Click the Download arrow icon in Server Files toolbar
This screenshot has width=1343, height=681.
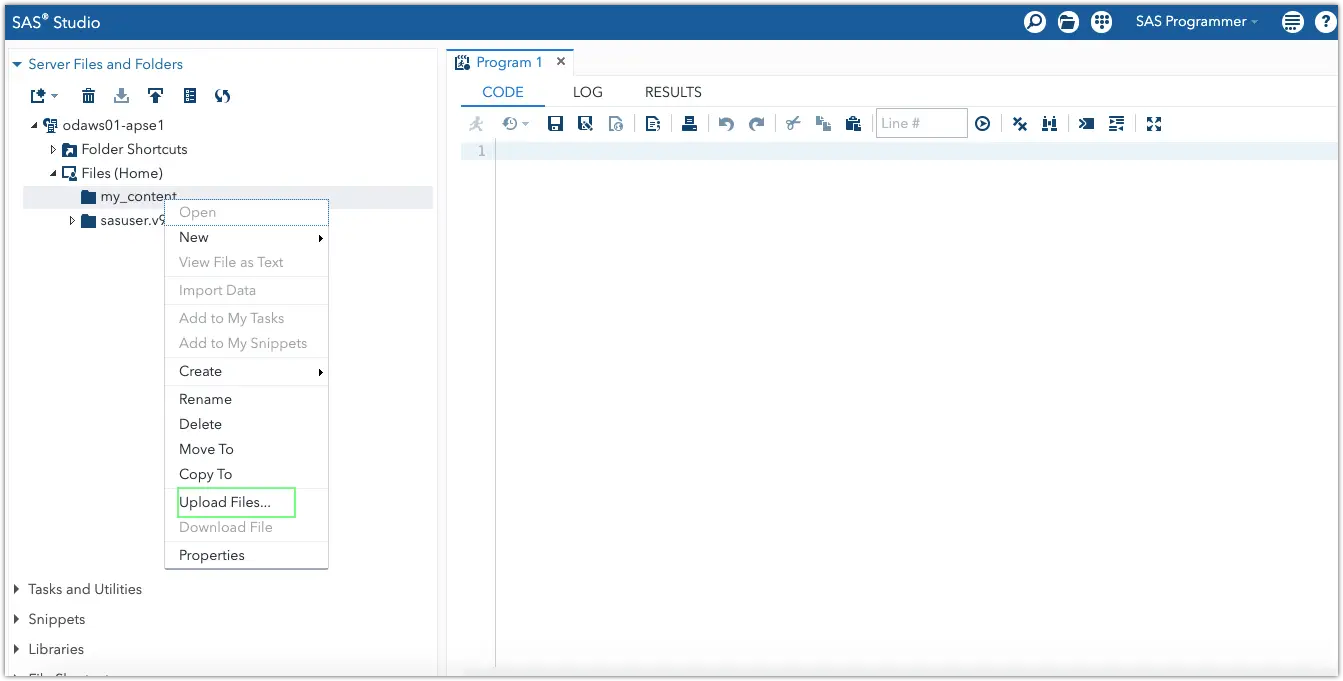[122, 96]
